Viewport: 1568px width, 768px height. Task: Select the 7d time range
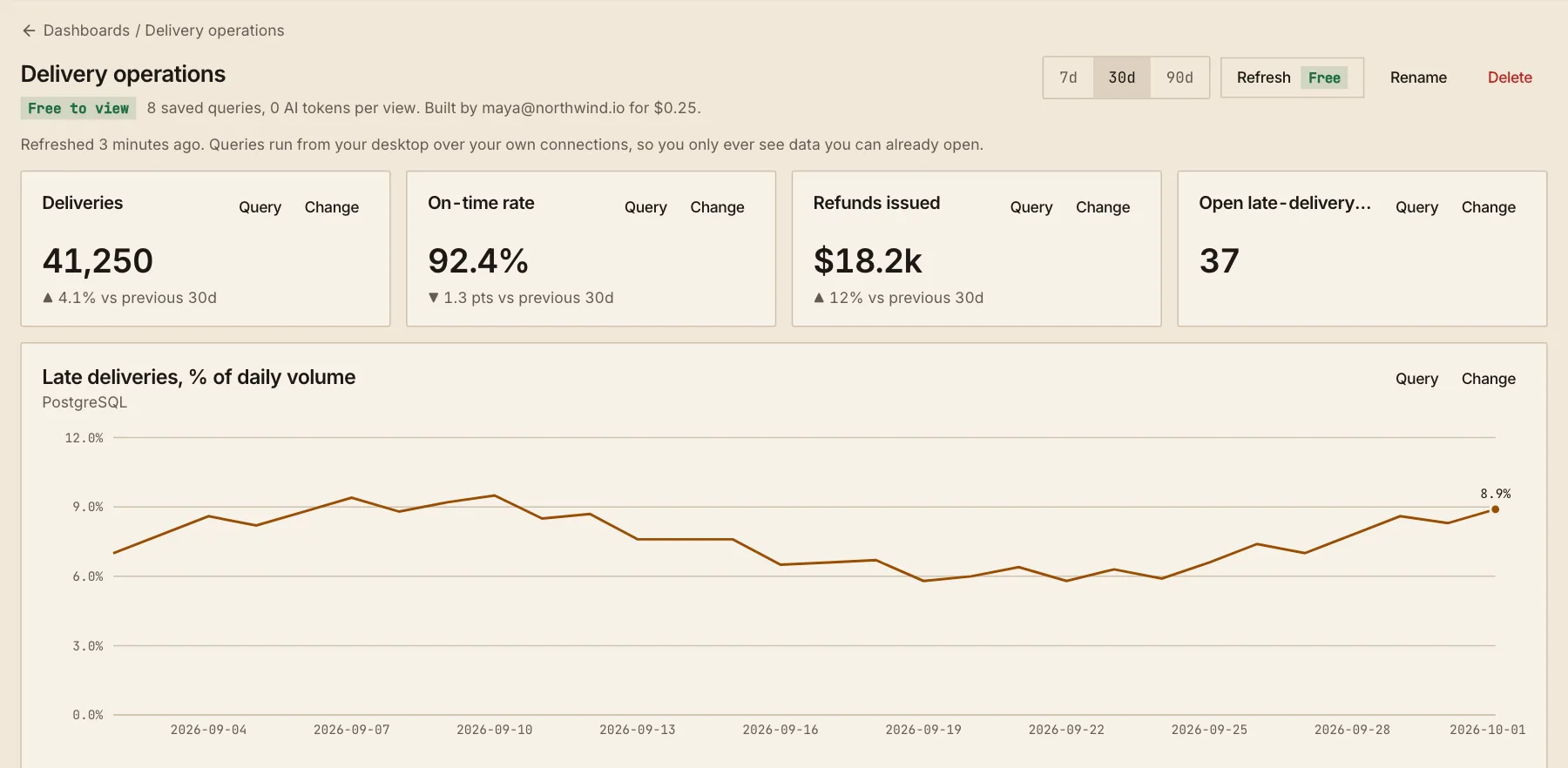(x=1068, y=77)
